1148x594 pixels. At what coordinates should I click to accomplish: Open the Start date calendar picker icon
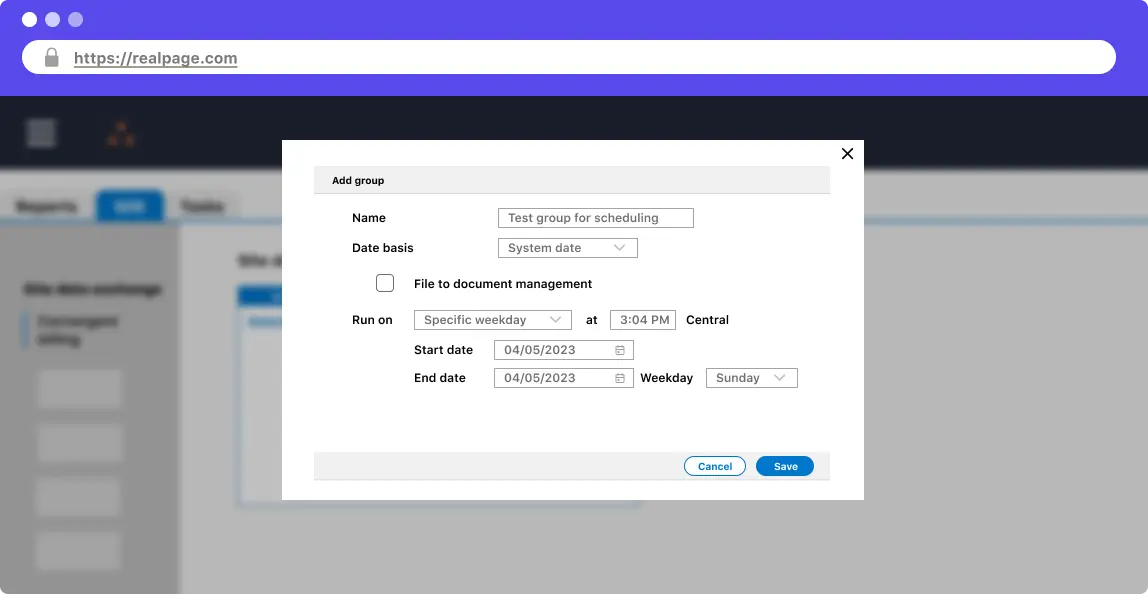620,350
